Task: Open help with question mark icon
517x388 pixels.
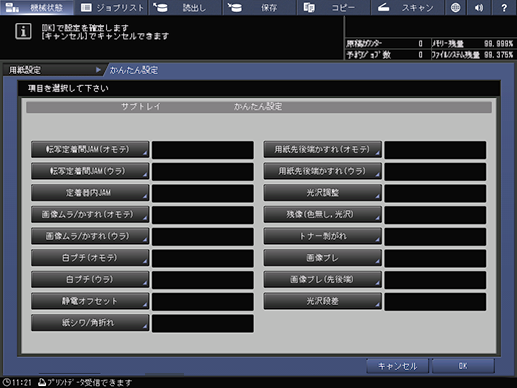Action: coord(504,7)
